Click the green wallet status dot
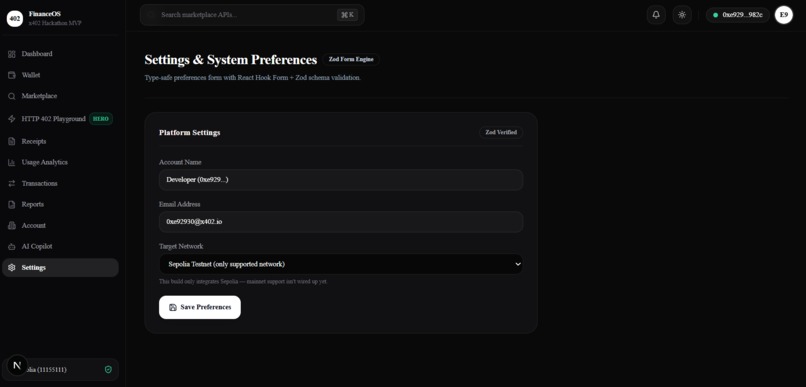Viewport: 806px width, 387px height. (715, 15)
